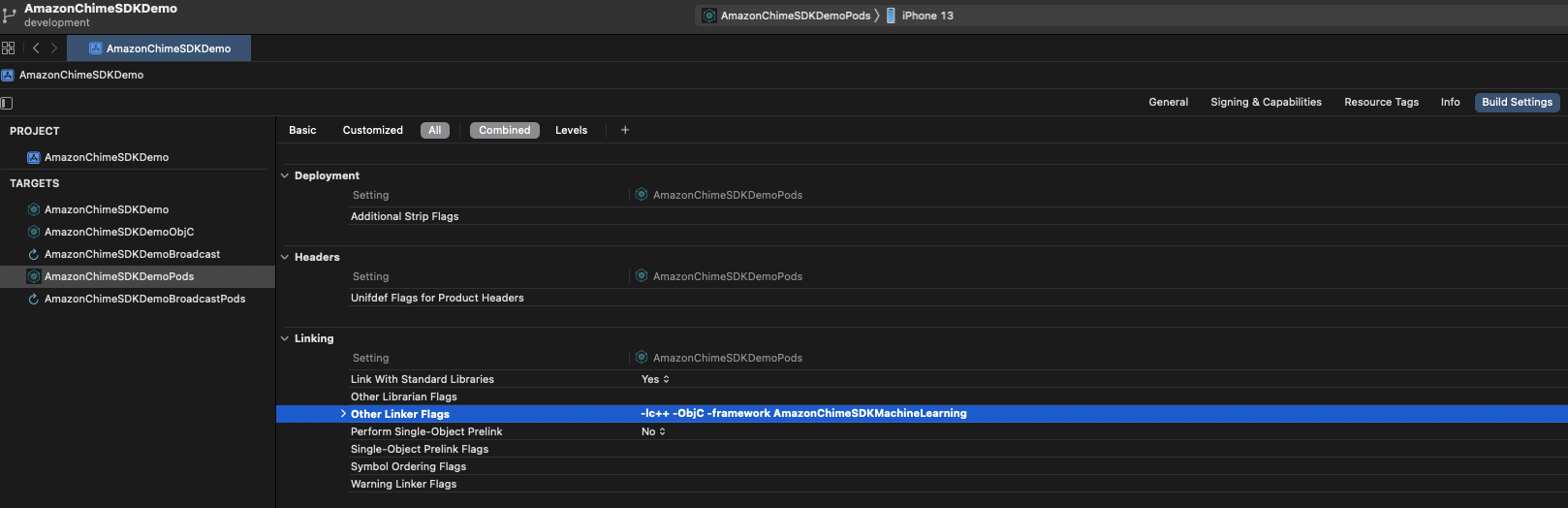Open the Info tab
1568x508 pixels.
click(x=1450, y=102)
